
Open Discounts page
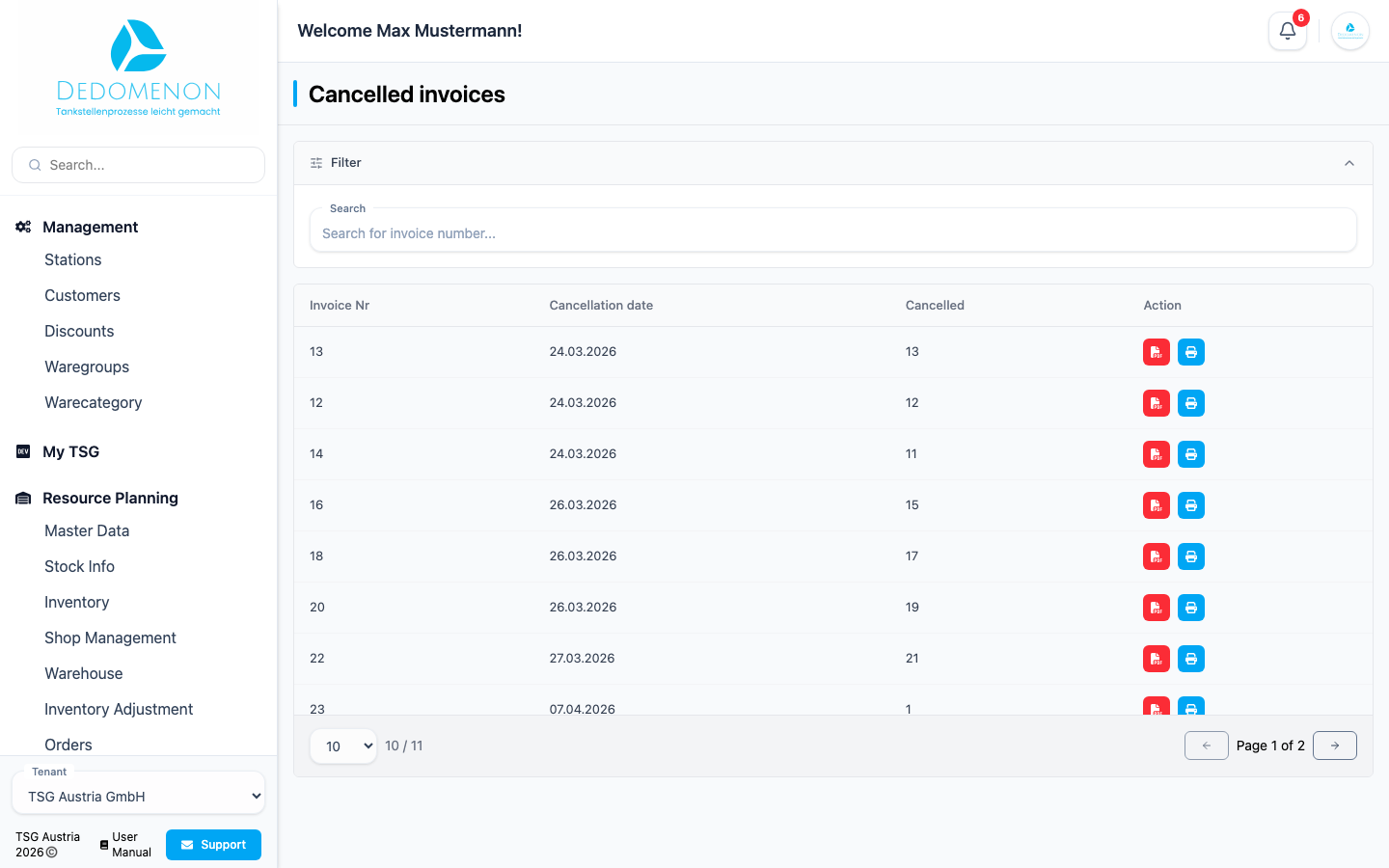pos(79,331)
